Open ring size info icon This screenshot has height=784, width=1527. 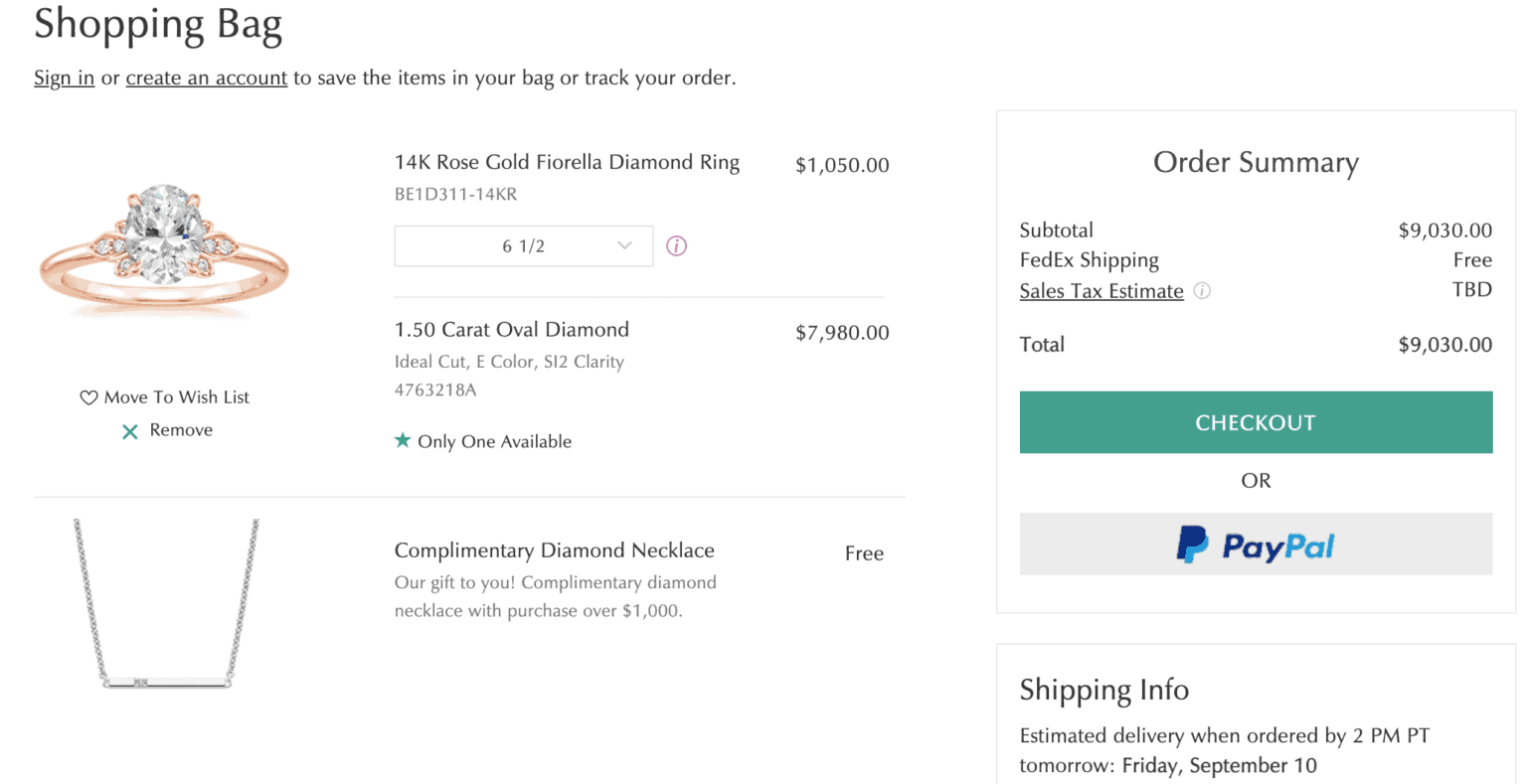[x=676, y=246]
